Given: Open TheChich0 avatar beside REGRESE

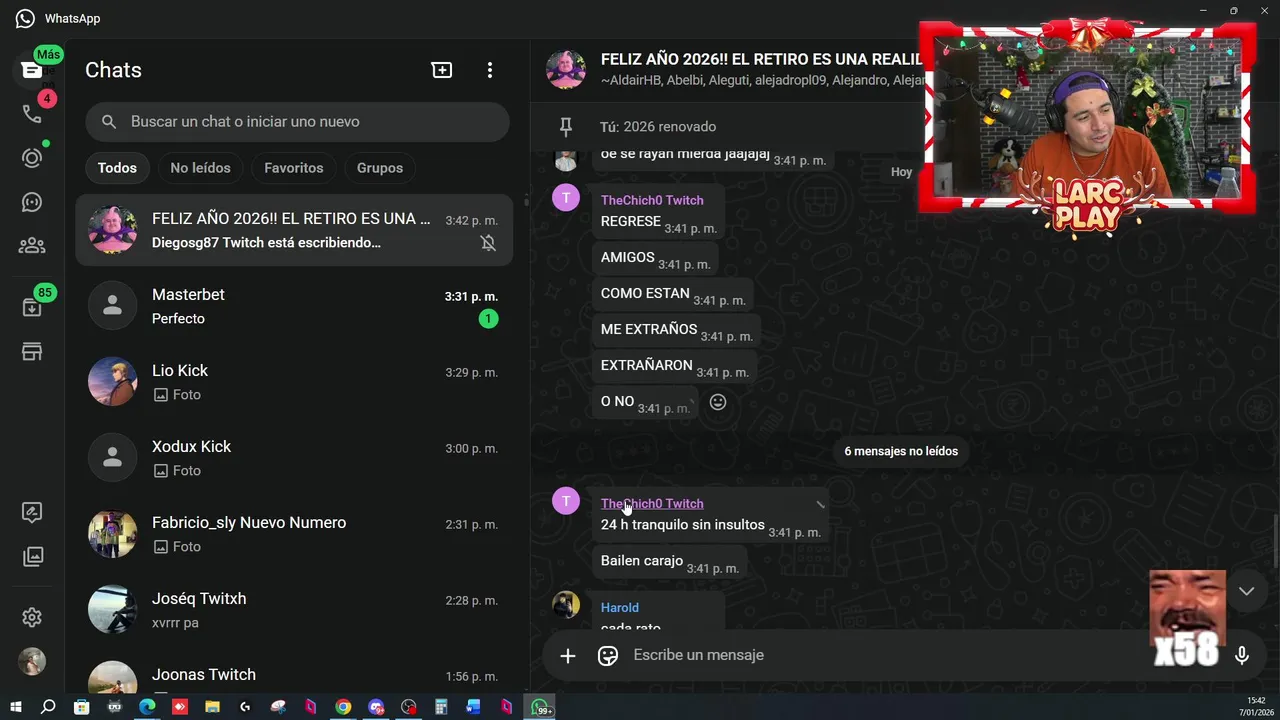Looking at the screenshot, I should click(566, 197).
